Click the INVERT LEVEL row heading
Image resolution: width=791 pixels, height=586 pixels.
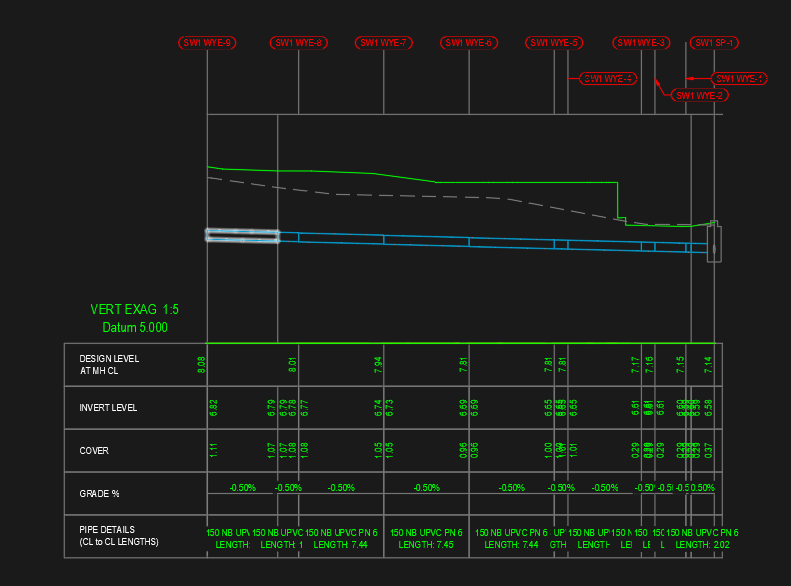coord(108,407)
